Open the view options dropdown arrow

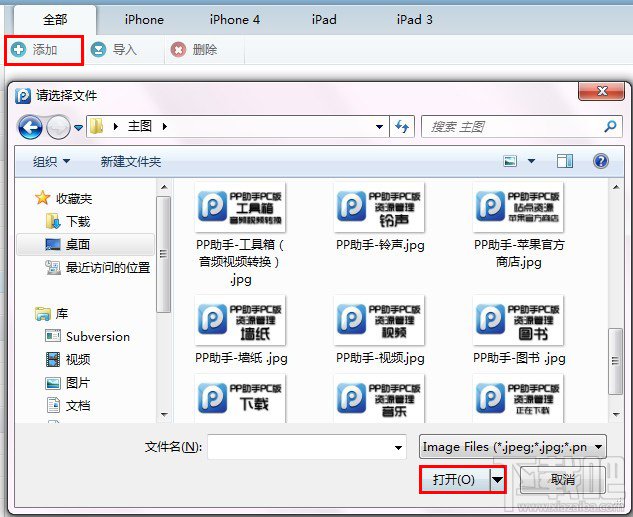coord(532,161)
